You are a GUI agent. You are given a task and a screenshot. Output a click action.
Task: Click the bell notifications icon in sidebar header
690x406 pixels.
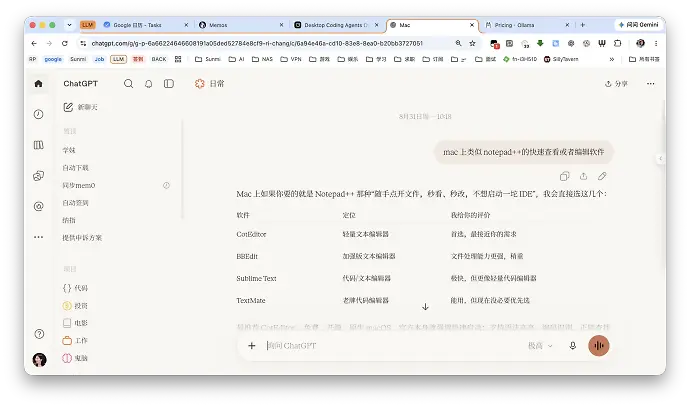click(x=149, y=84)
